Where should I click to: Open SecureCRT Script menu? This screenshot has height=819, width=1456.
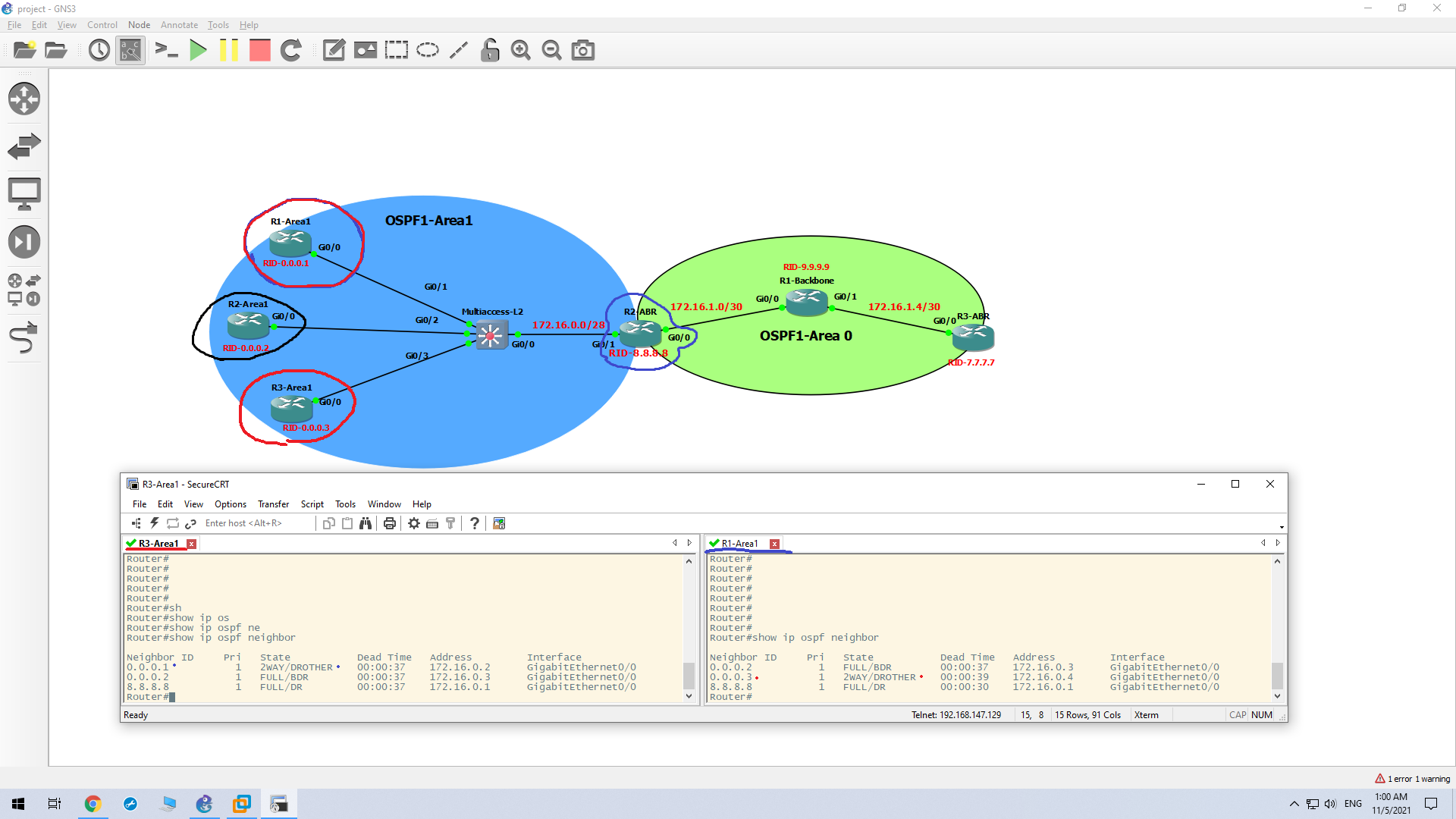pos(312,504)
